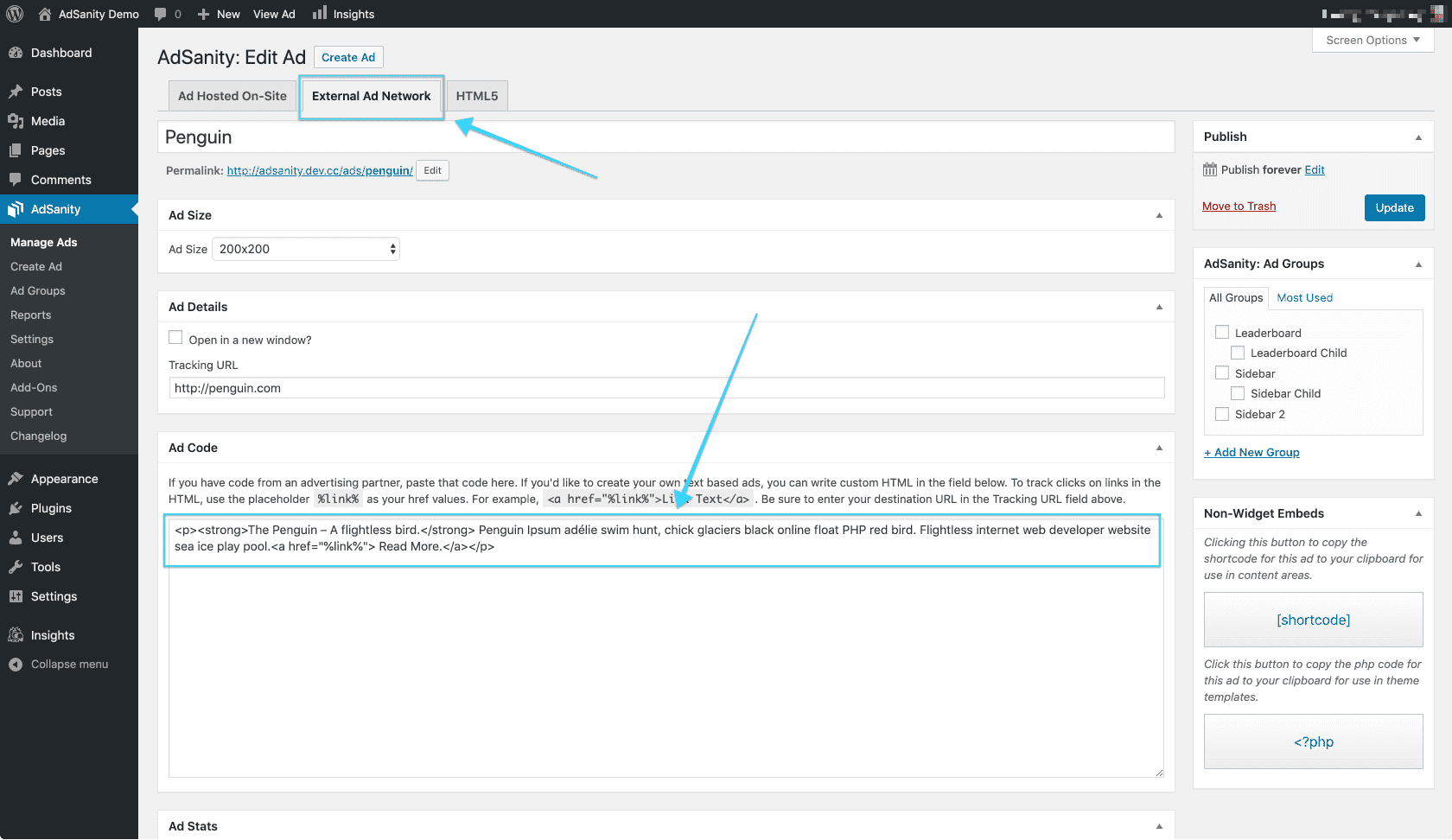Collapse the Ad Size panel
This screenshot has width=1452, height=840.
(1159, 215)
